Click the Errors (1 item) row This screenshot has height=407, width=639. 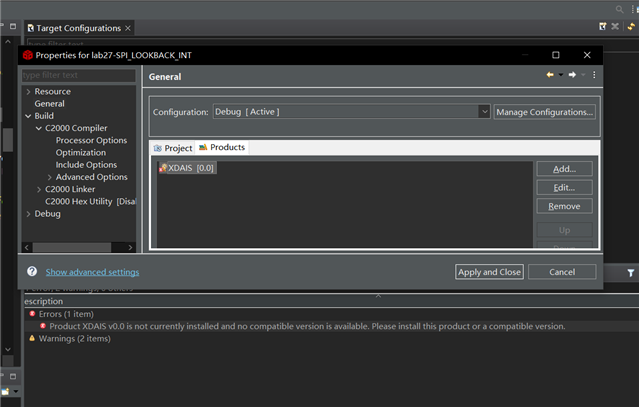[x=66, y=314]
